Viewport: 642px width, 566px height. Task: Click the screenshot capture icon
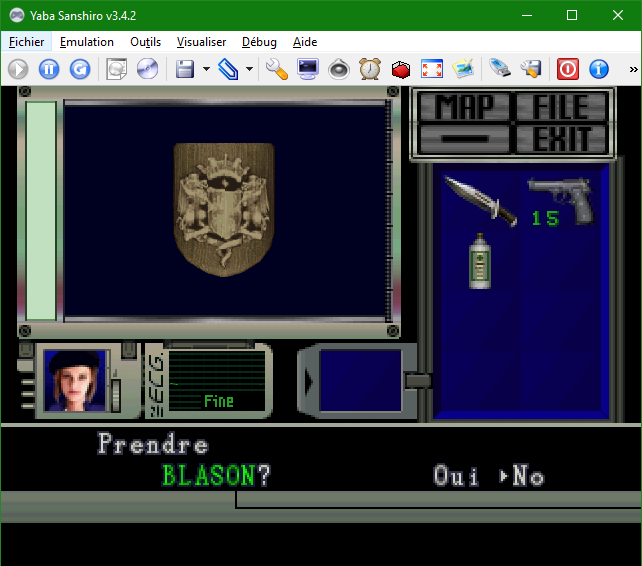point(117,69)
